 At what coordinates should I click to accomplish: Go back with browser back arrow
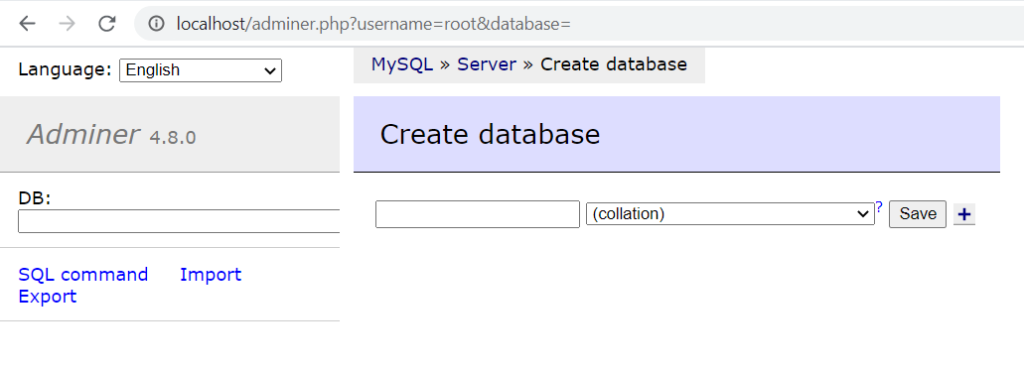[x=27, y=24]
